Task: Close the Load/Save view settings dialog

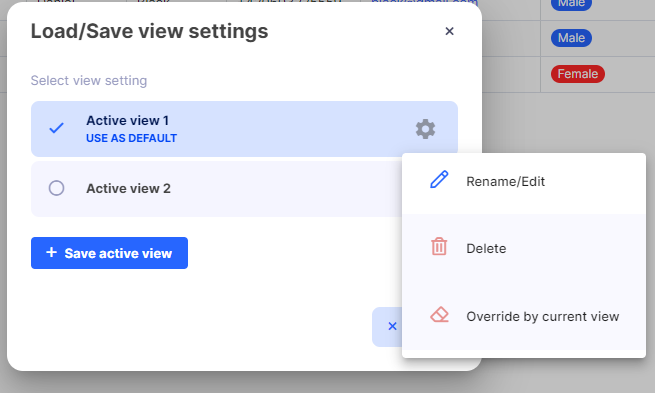Action: point(449,31)
